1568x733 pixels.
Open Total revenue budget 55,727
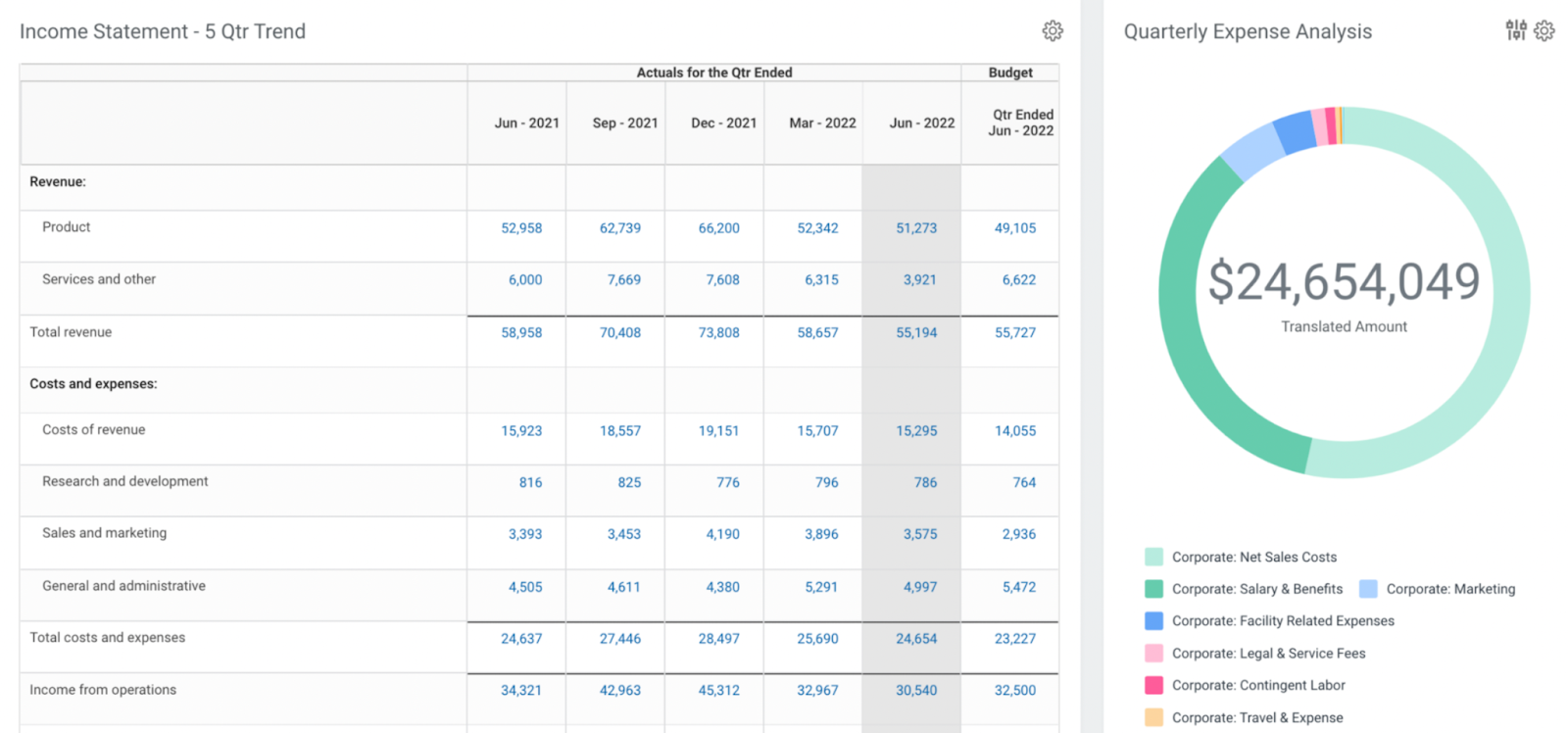click(x=1015, y=333)
